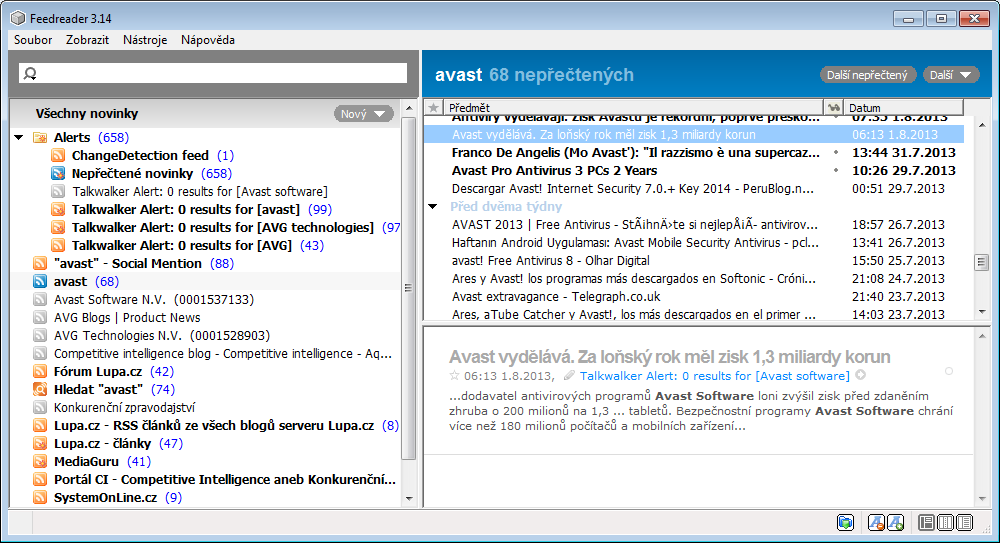Image resolution: width=1000 pixels, height=543 pixels.
Task: Switch to the two-pane list layout icon
Action: [965, 523]
